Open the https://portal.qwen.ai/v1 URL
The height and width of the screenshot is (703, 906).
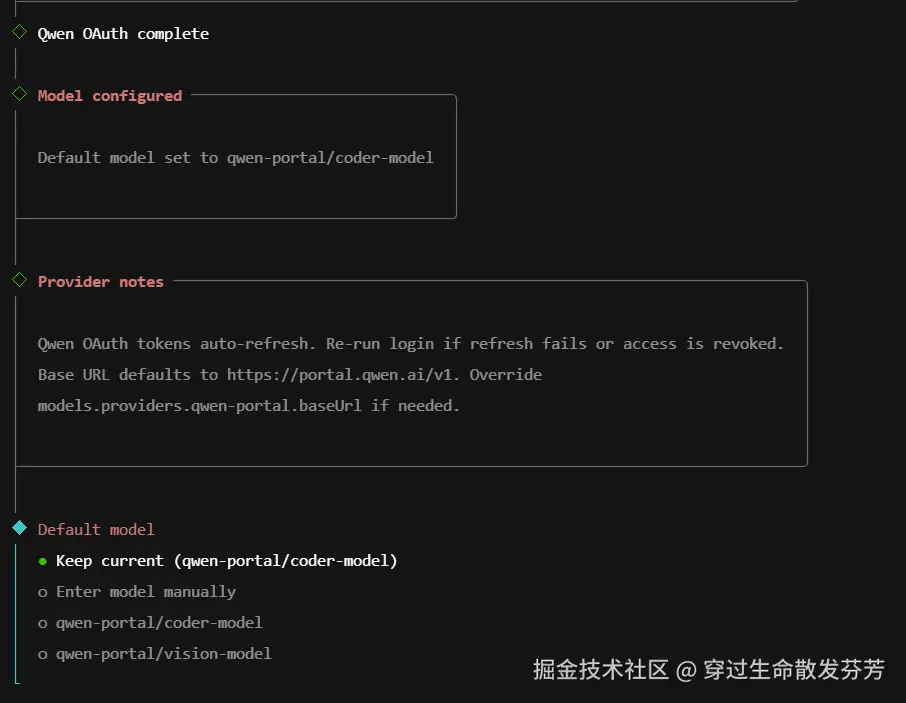pyautogui.click(x=343, y=375)
